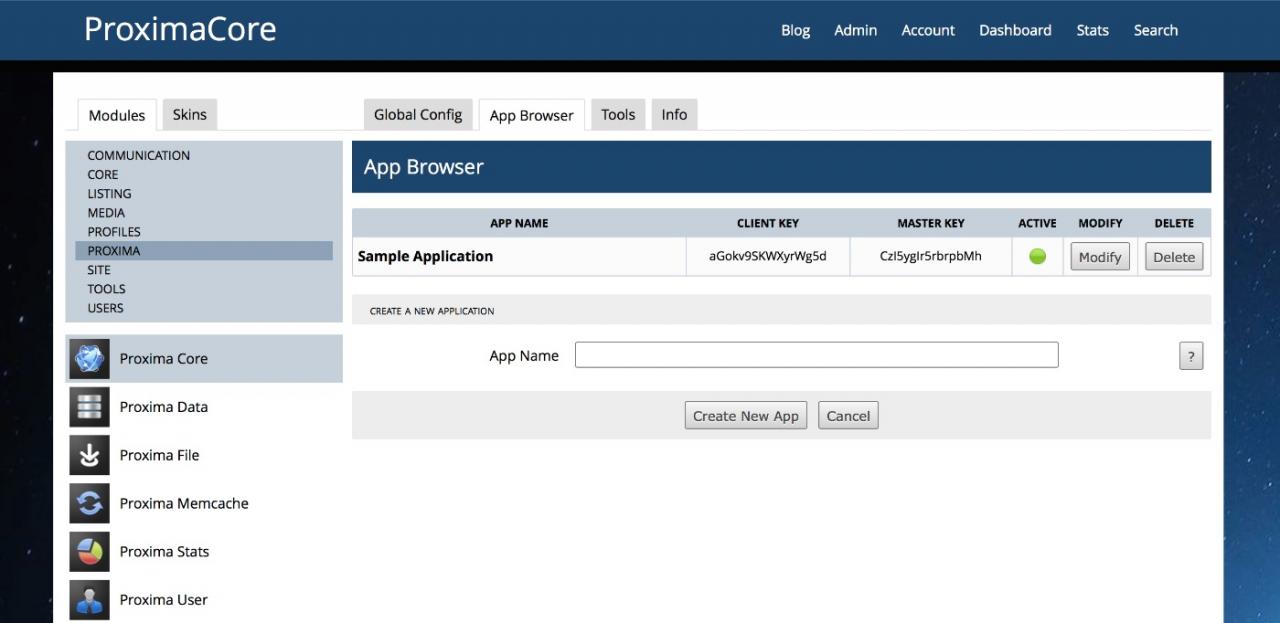1280x623 pixels.
Task: Click the Proxima User person icon
Action: coord(89,599)
